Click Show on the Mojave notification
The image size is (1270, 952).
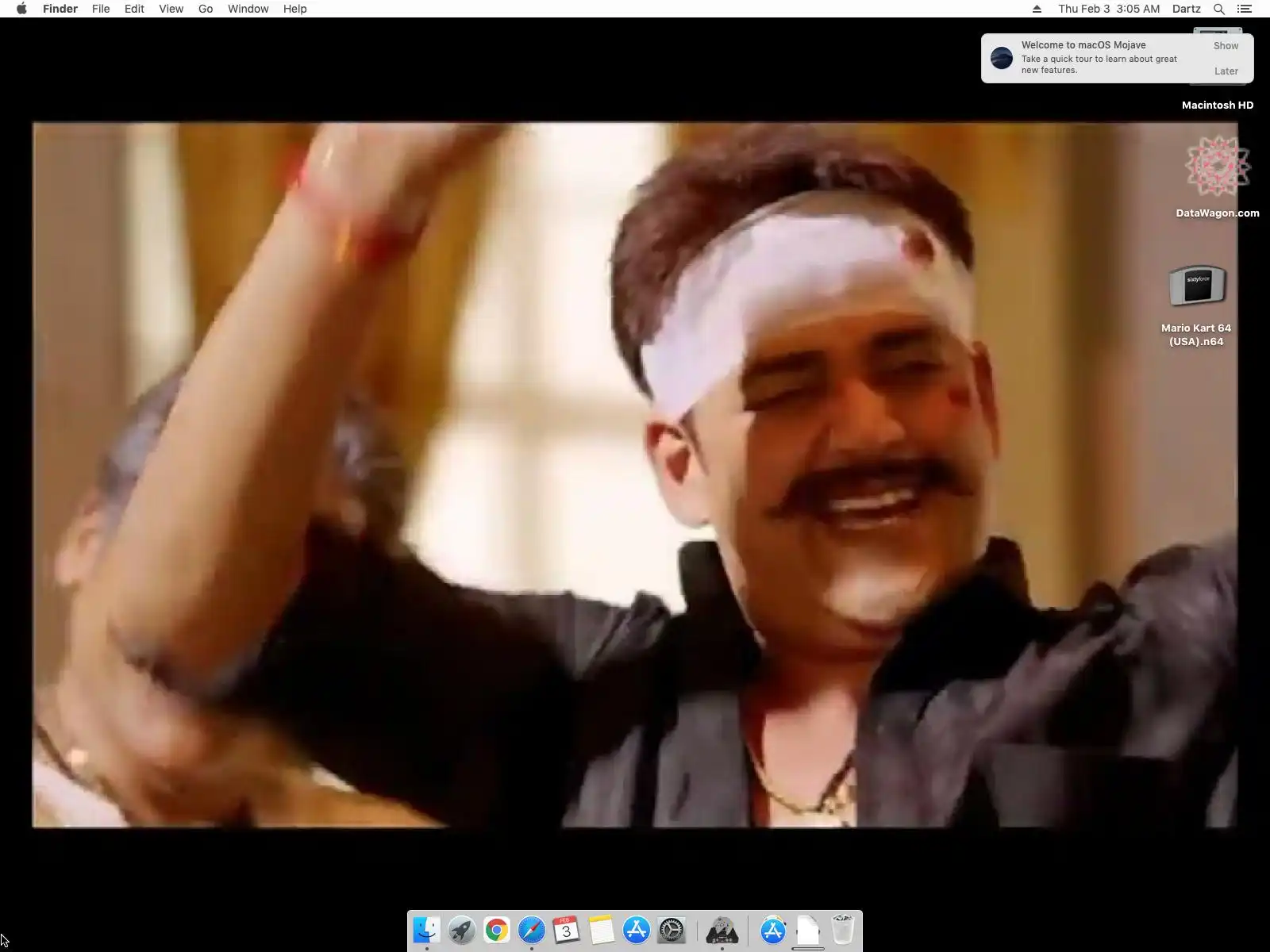click(x=1226, y=46)
